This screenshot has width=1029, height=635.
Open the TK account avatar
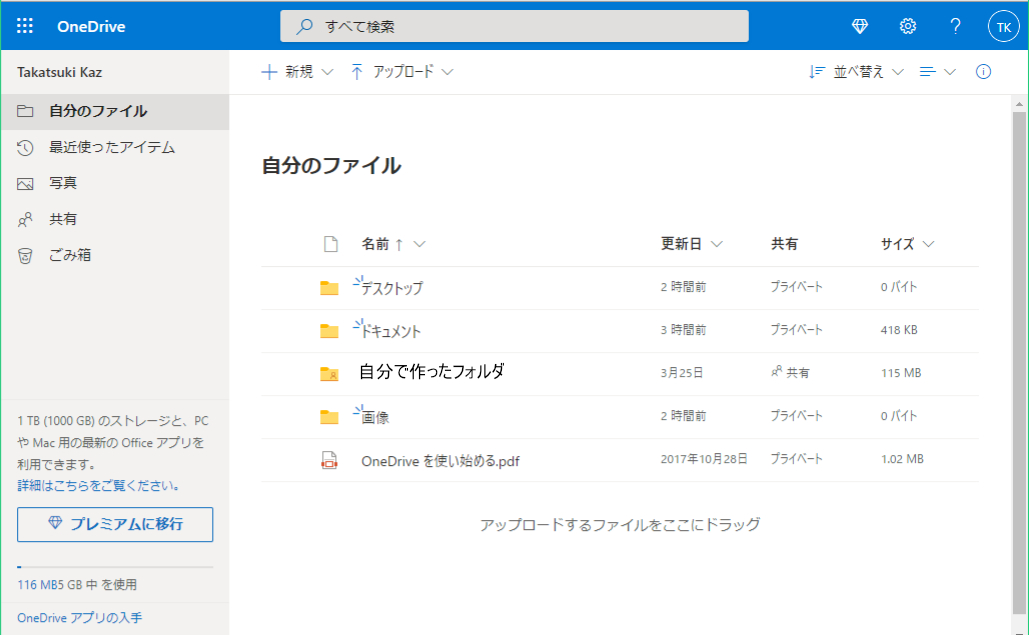1003,27
